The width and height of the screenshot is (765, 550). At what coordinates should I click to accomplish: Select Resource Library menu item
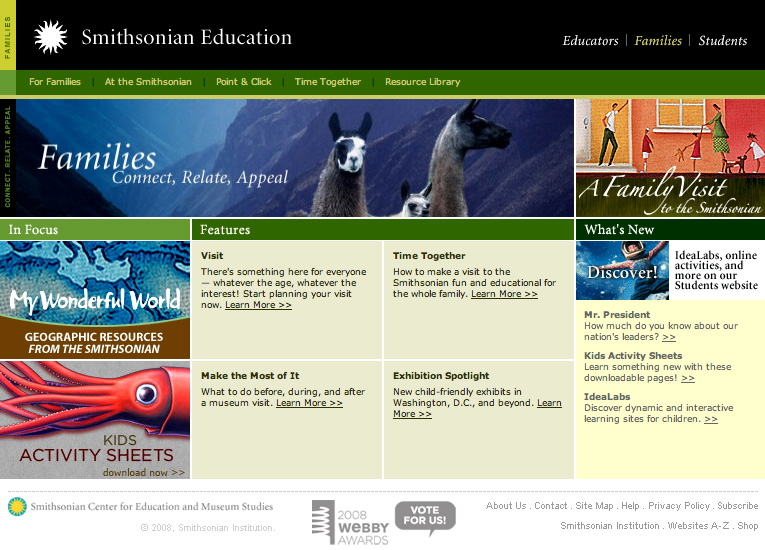[423, 82]
